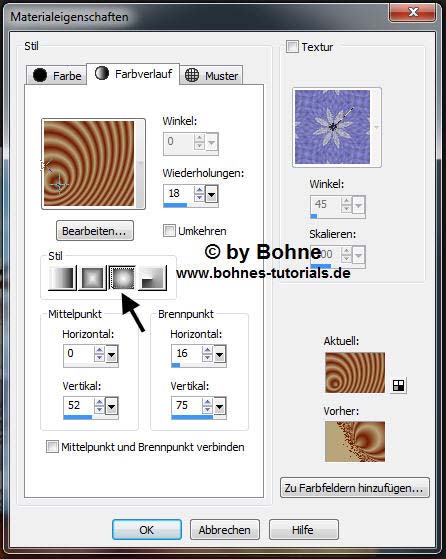The width and height of the screenshot is (446, 559).
Task: Click the Bearbeiten... button
Action: pos(95,231)
